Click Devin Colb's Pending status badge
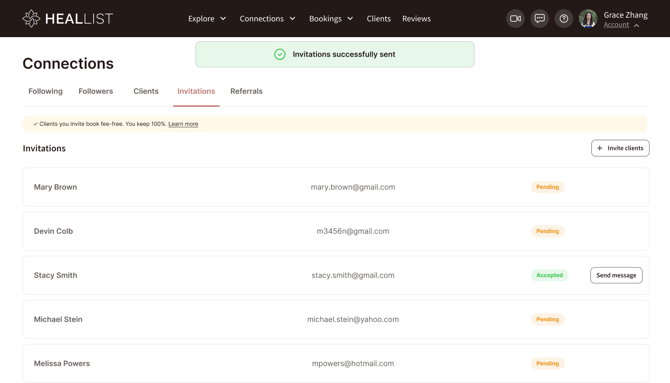 coord(547,231)
